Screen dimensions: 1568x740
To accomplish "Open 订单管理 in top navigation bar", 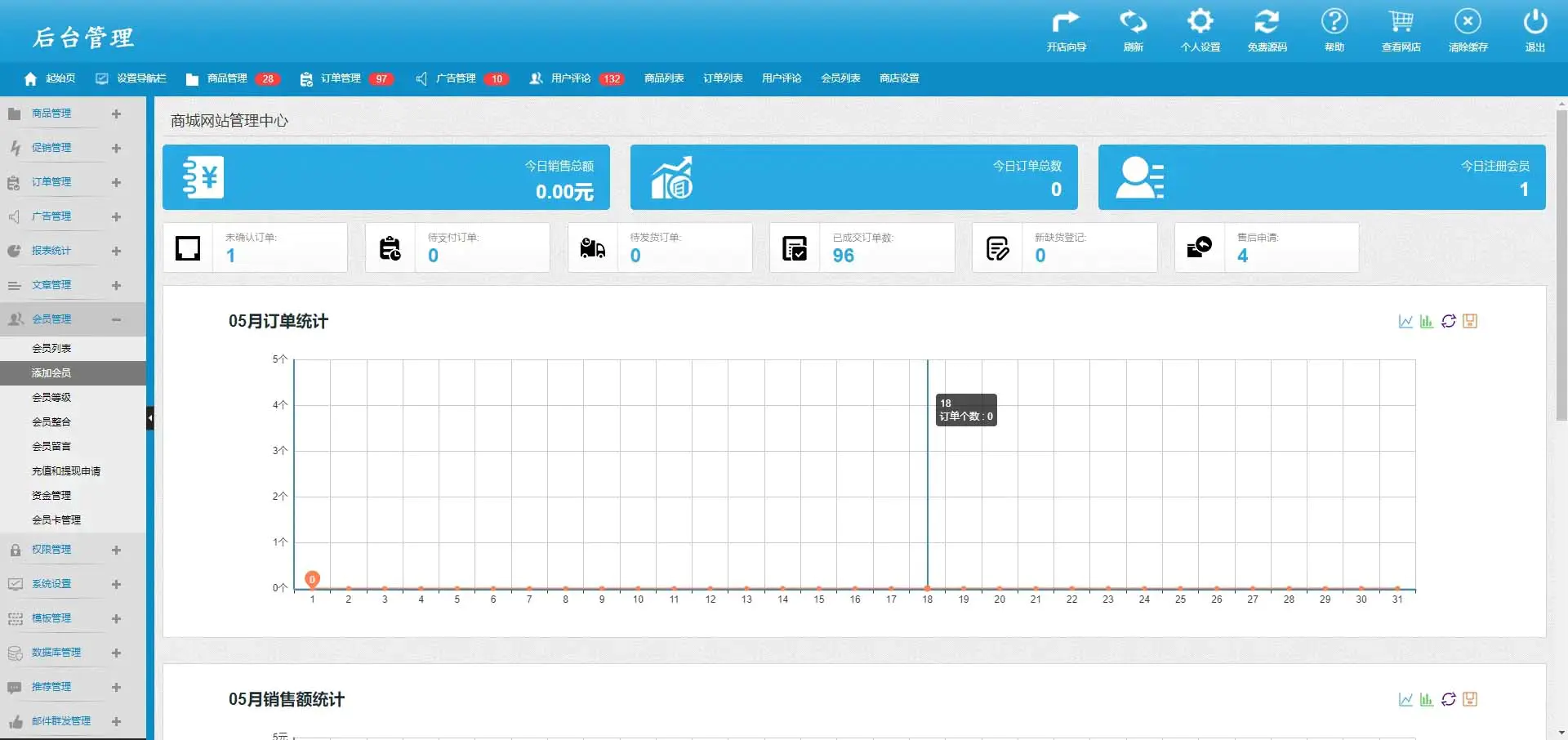I will tap(340, 78).
